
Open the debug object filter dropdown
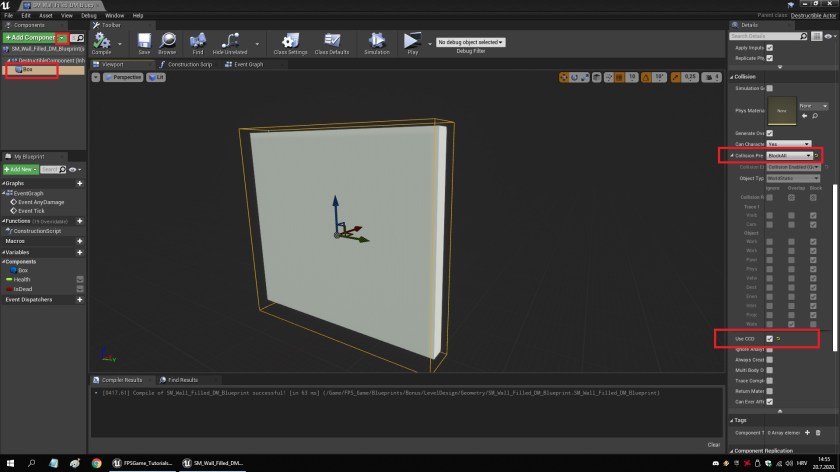[471, 42]
